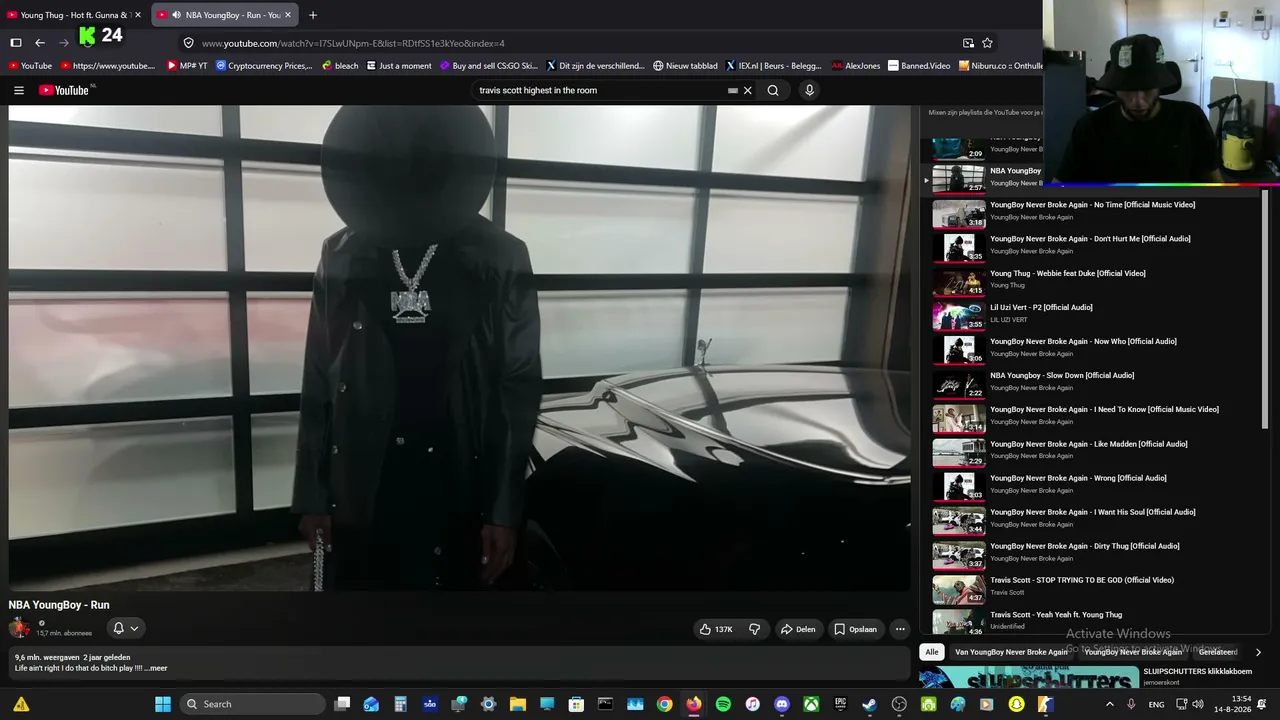Image resolution: width=1280 pixels, height=720 pixels.
Task: Toggle picture-in-picture icon in address bar
Action: 968,43
